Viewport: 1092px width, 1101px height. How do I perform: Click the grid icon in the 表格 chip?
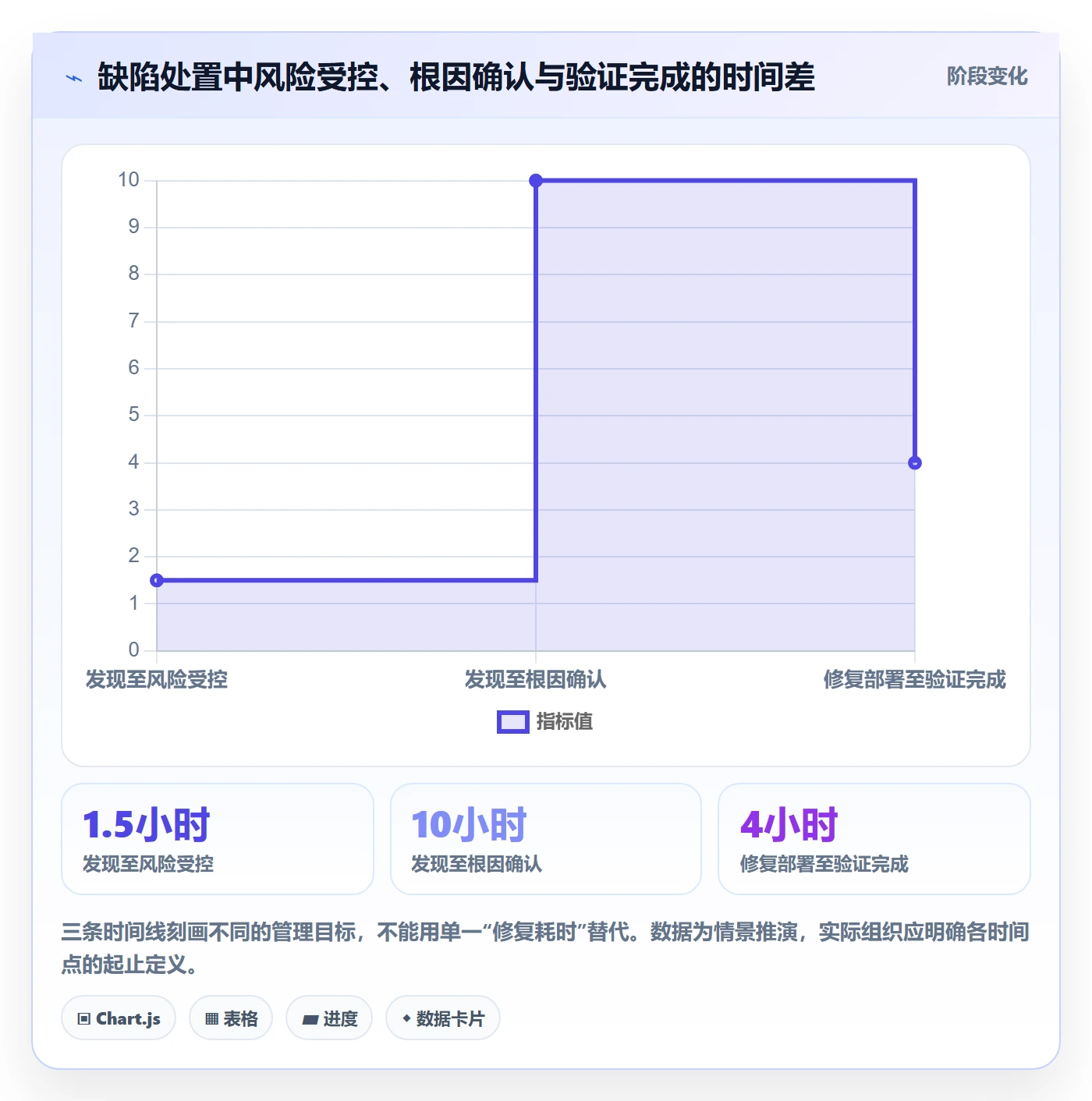point(211,1018)
